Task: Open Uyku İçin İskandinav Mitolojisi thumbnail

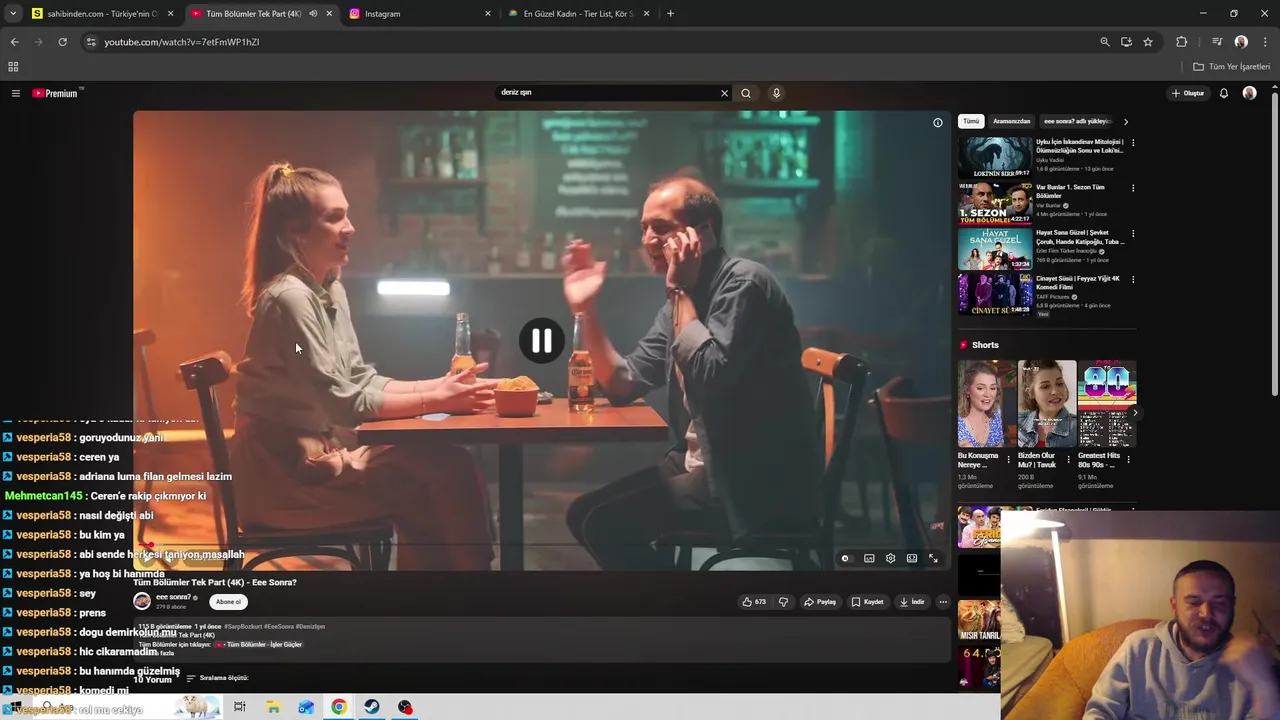Action: click(x=995, y=157)
